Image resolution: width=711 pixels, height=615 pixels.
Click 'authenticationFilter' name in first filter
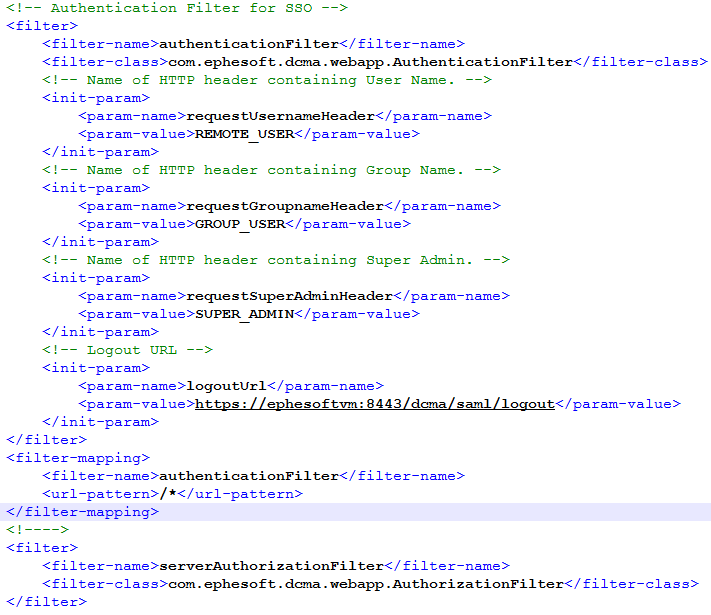pyautogui.click(x=249, y=44)
